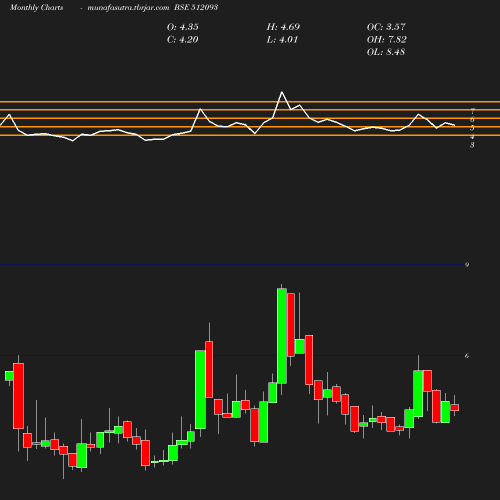The height and width of the screenshot is (500, 500).
Task: Click the highest peak of white line
Action: click(x=282, y=92)
